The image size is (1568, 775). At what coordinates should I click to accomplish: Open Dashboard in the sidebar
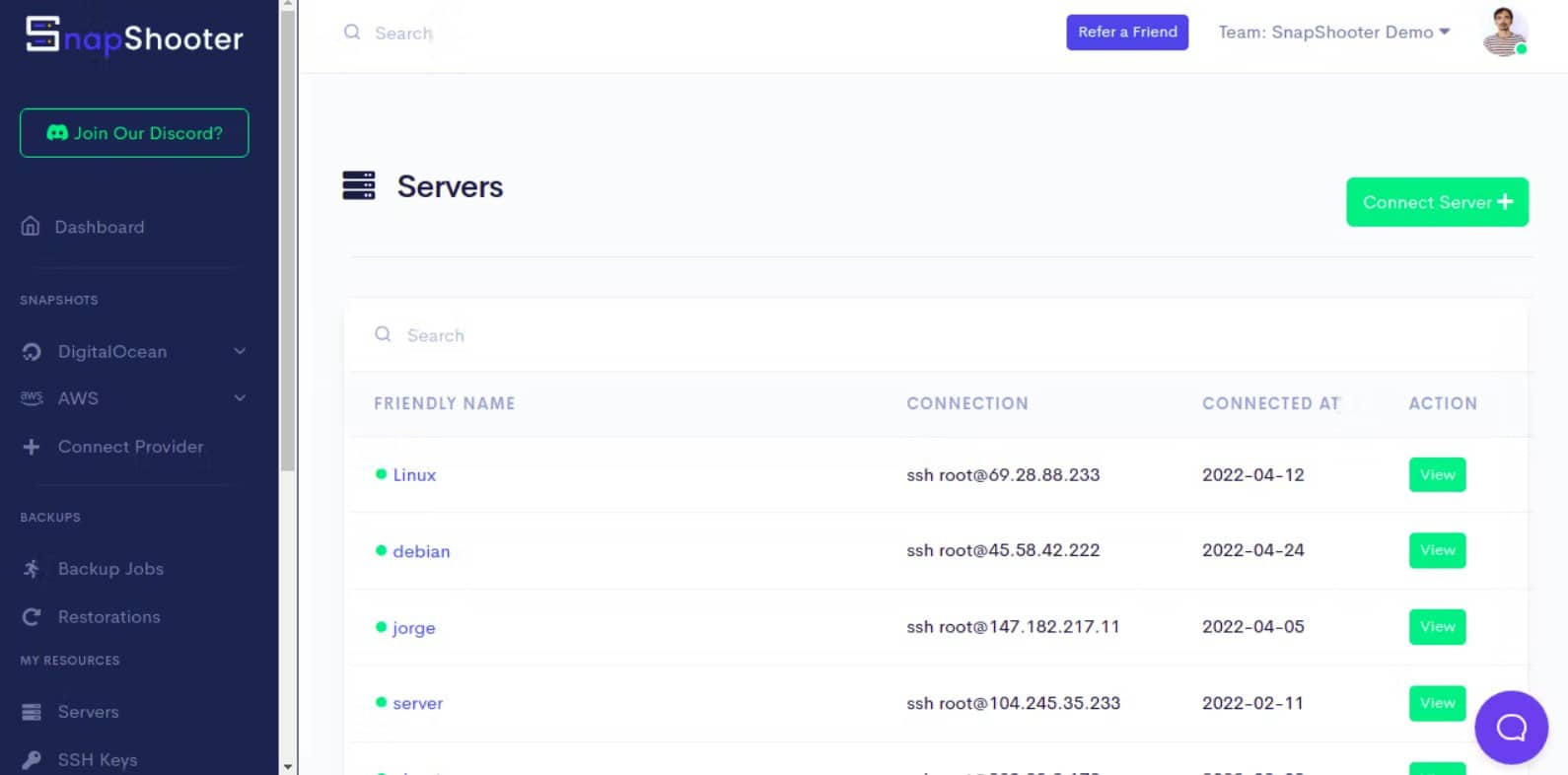tap(100, 227)
